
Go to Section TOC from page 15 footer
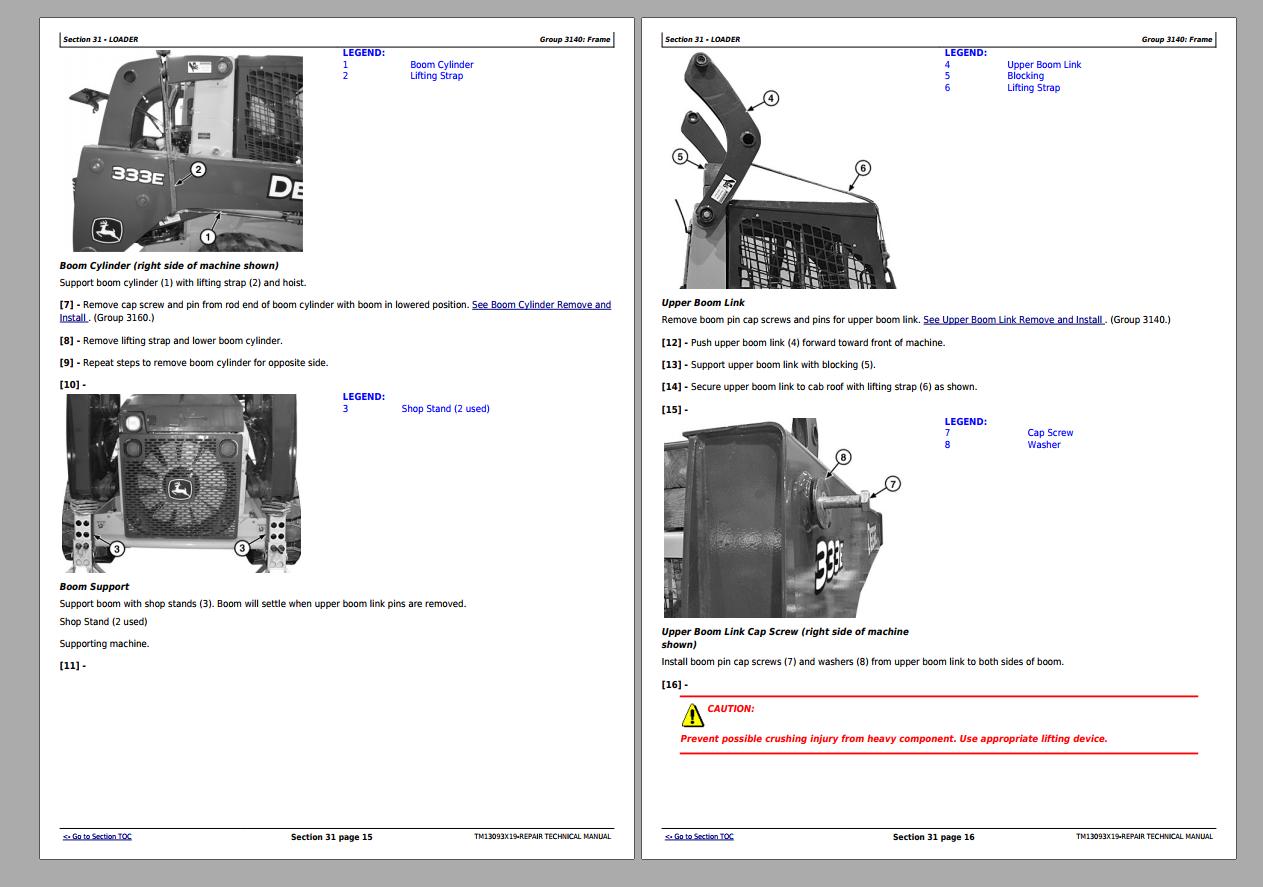click(97, 837)
